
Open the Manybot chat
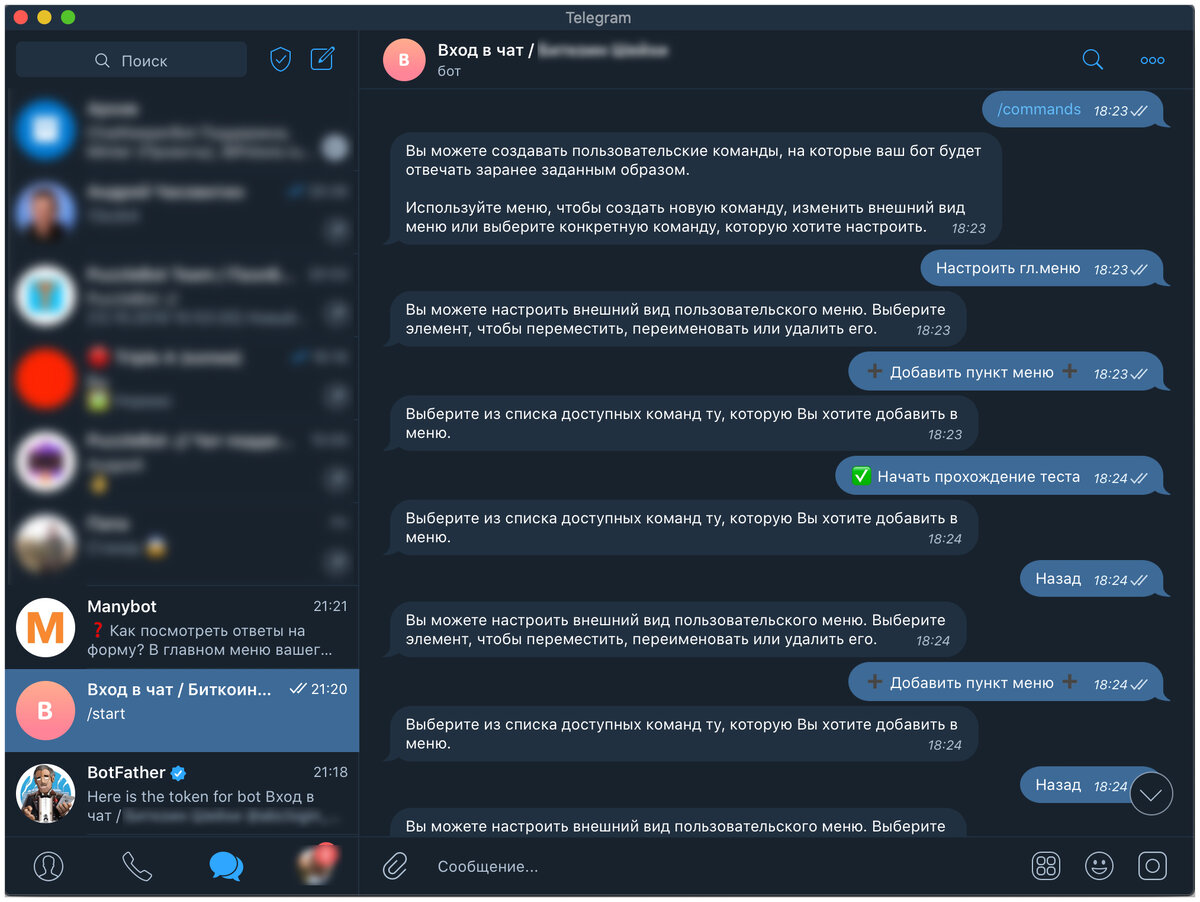click(182, 628)
